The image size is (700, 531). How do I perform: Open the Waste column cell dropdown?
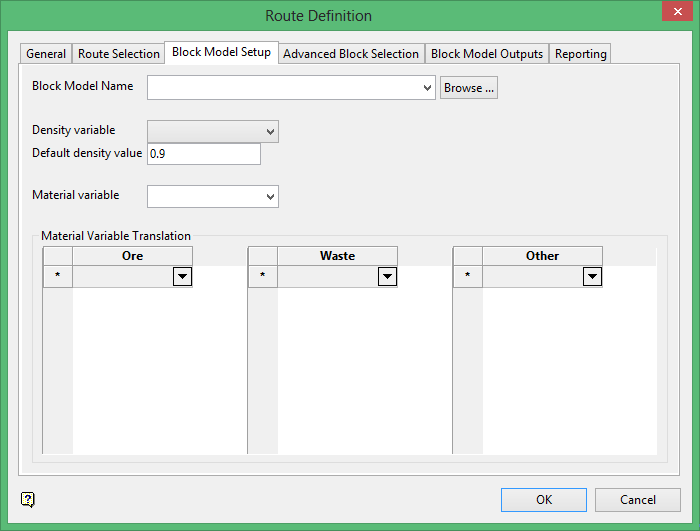click(387, 277)
